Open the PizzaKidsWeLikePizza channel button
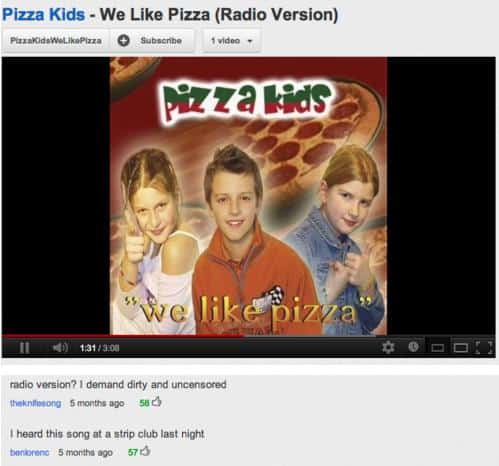Image resolution: width=499 pixels, height=466 pixels. [56, 41]
